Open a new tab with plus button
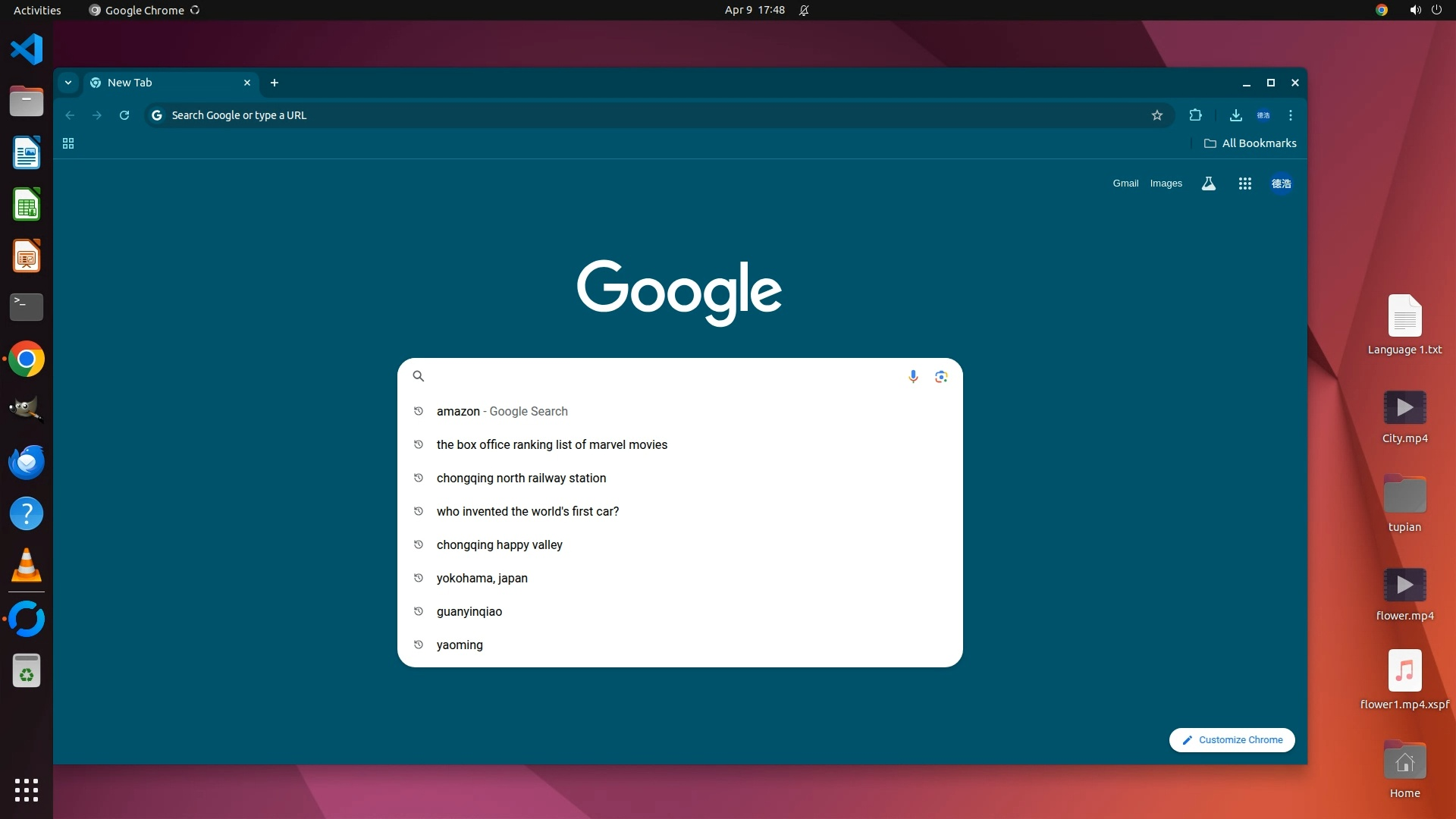The height and width of the screenshot is (819, 1456). click(x=275, y=83)
